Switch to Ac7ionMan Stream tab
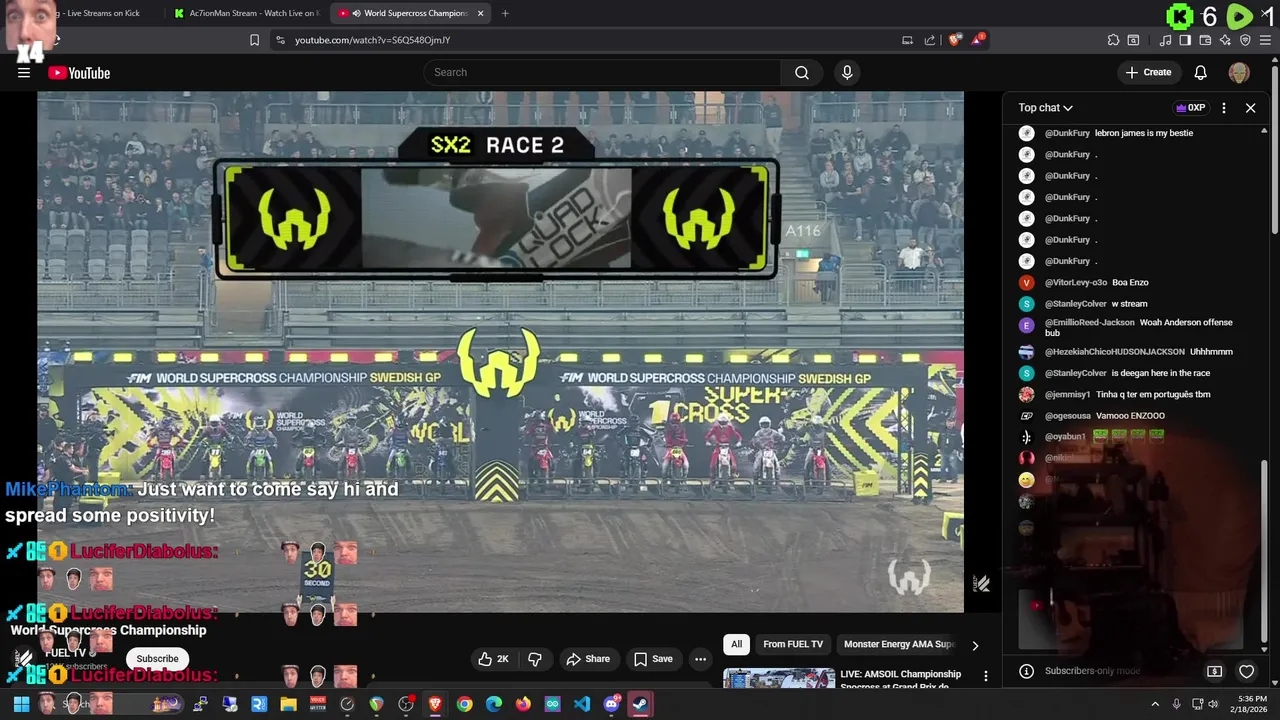The width and height of the screenshot is (1280, 720). [245, 13]
